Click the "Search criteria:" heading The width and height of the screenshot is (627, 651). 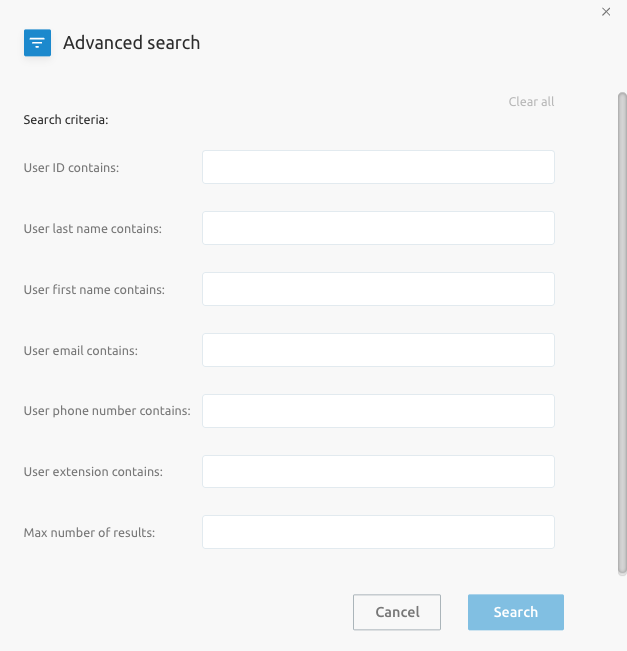66,120
